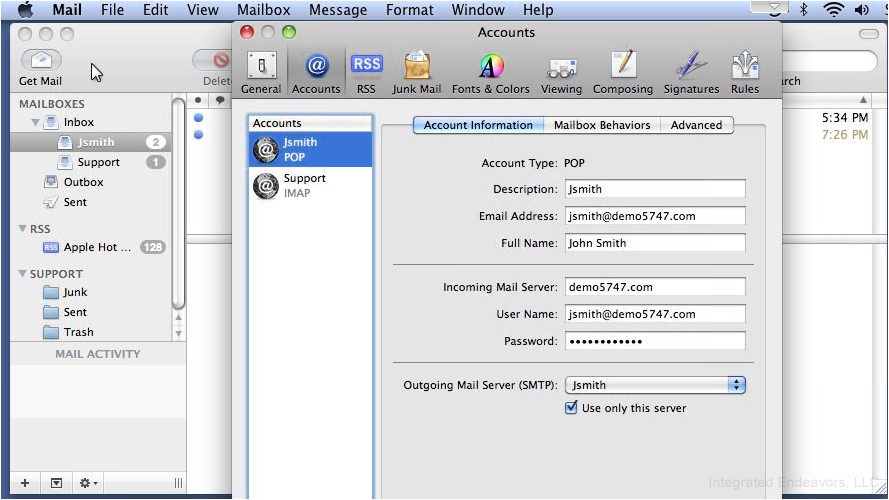Select Jsmith POP account in list

(x=310, y=149)
